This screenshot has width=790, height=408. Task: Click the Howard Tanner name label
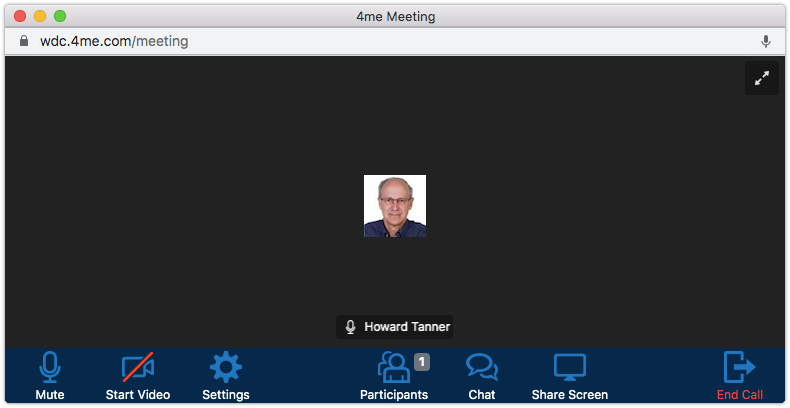coord(407,327)
